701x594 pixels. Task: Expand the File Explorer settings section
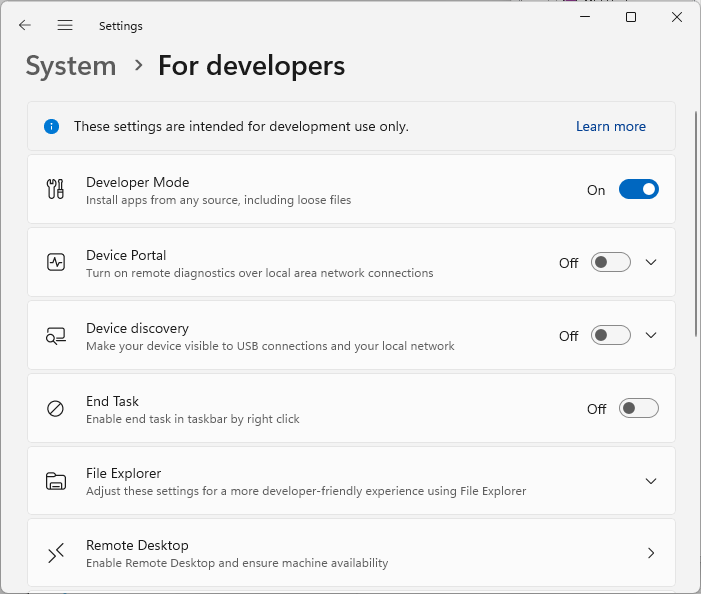(651, 481)
